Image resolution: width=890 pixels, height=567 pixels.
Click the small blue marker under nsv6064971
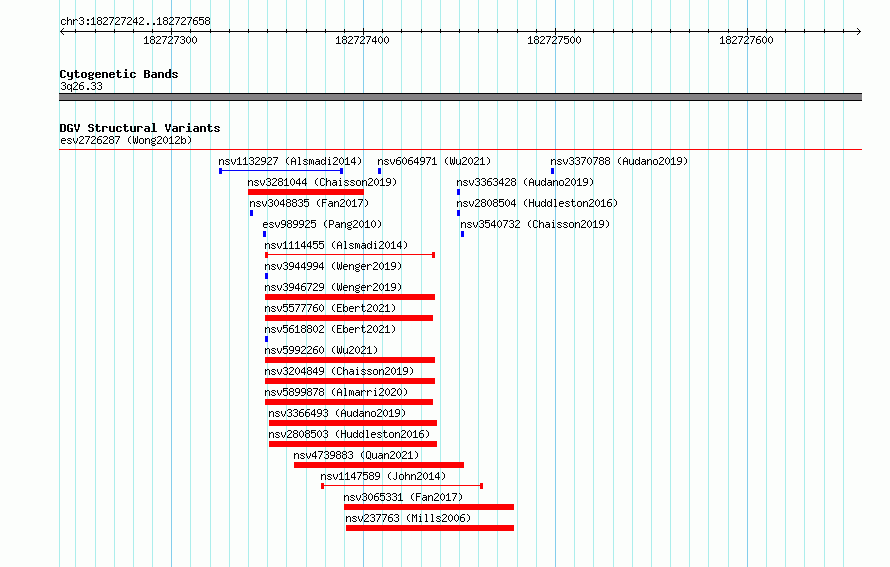379,171
